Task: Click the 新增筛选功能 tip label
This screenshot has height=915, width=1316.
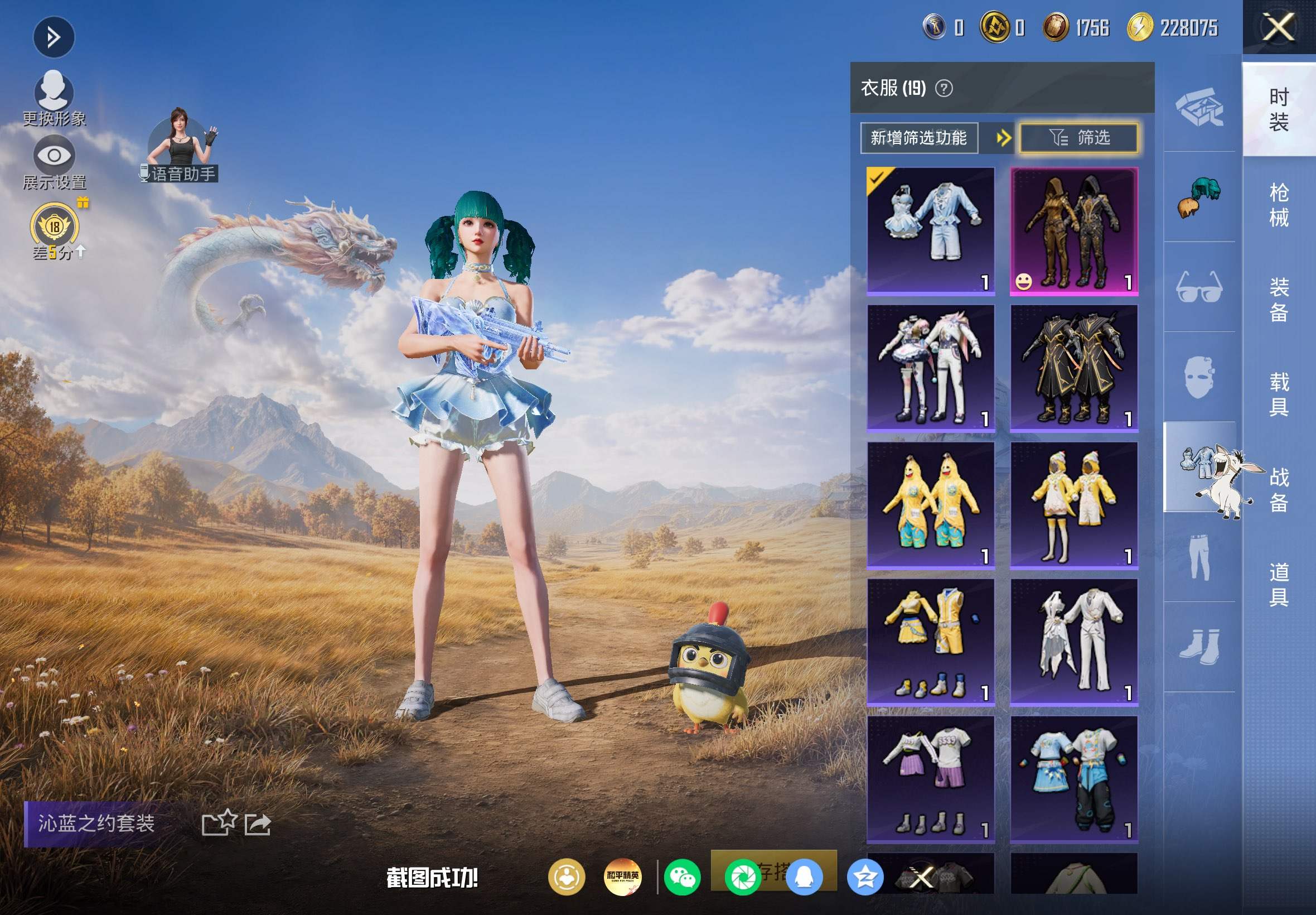Action: (x=918, y=138)
